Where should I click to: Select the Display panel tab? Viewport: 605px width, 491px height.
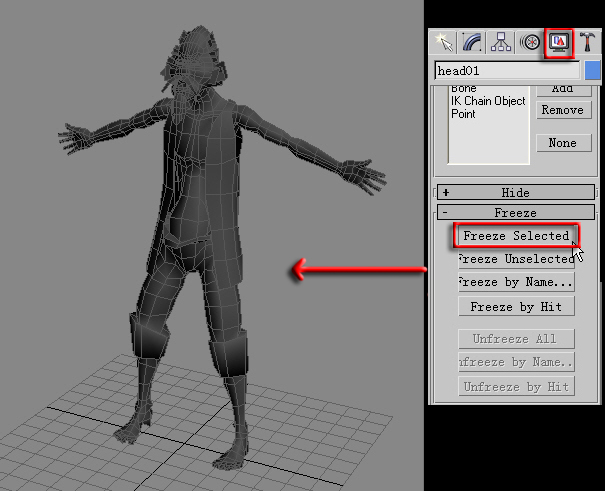click(x=560, y=42)
